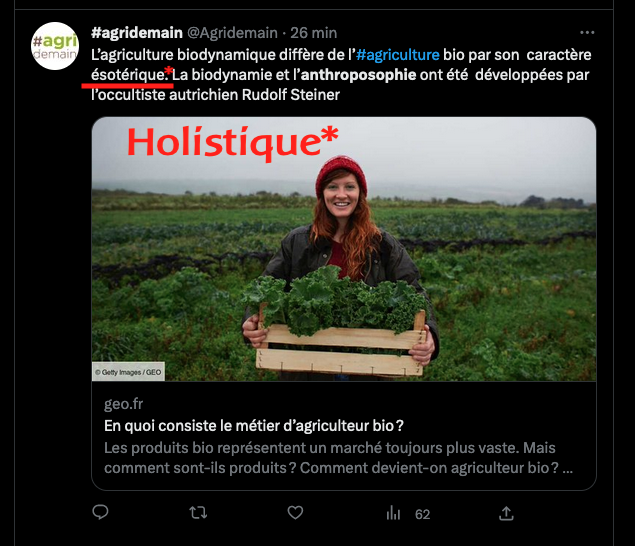The width and height of the screenshot is (635, 546).
Task: Click the Getty Images / GEO credit
Action: [x=128, y=372]
